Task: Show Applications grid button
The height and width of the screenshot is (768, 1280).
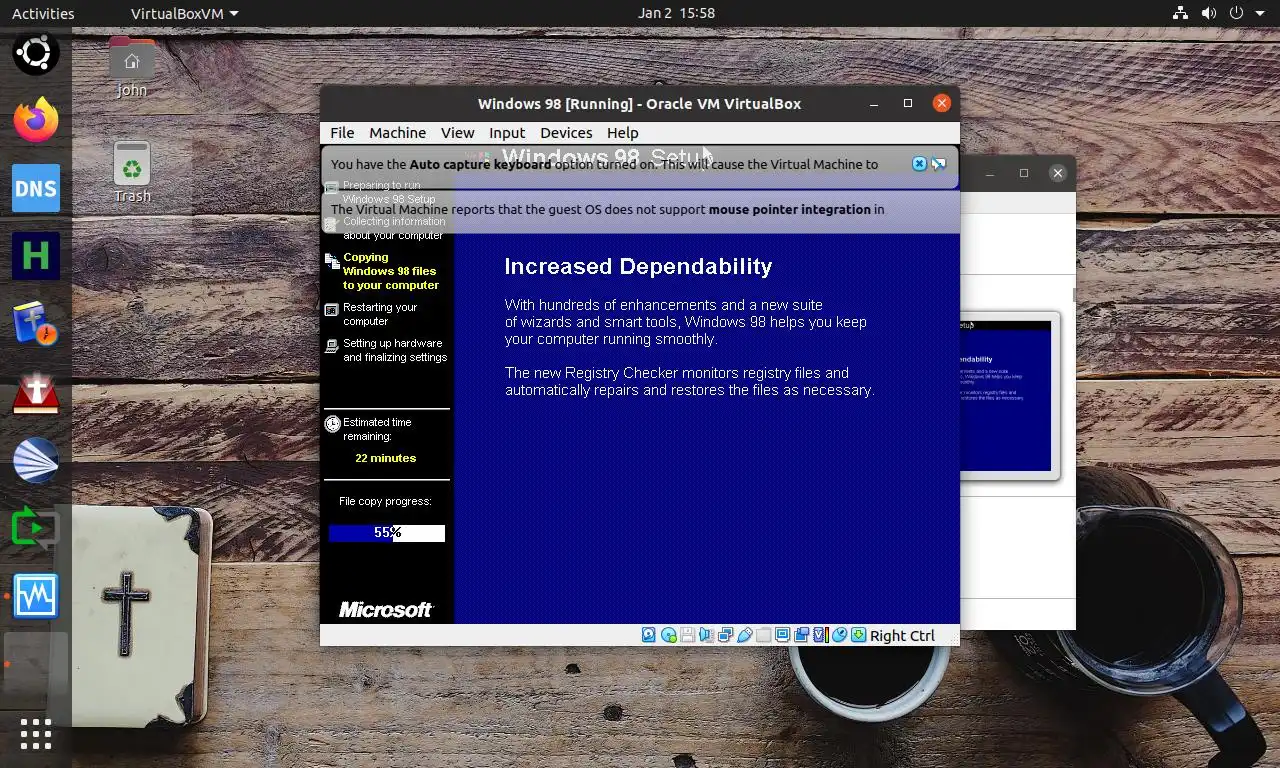Action: pos(36,734)
